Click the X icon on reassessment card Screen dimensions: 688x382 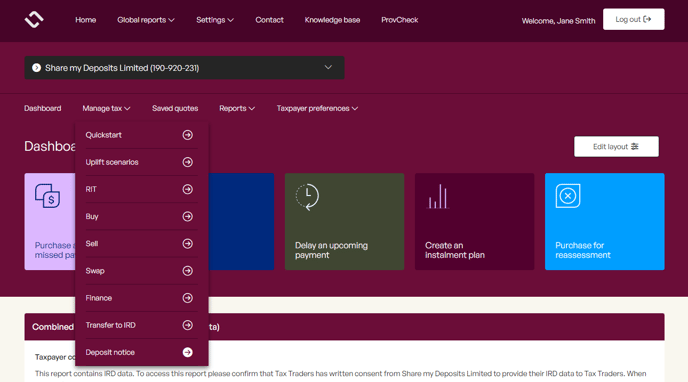coord(568,196)
